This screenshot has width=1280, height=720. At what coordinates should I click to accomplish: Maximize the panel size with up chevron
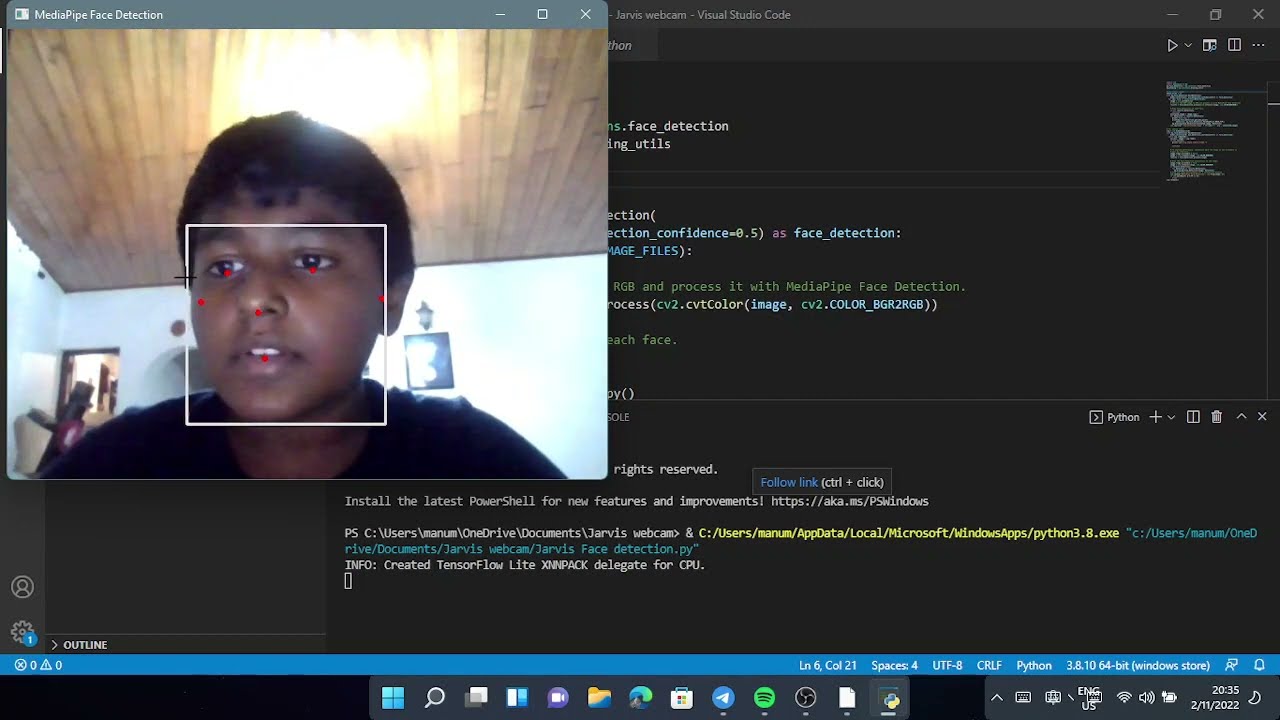tap(1241, 417)
